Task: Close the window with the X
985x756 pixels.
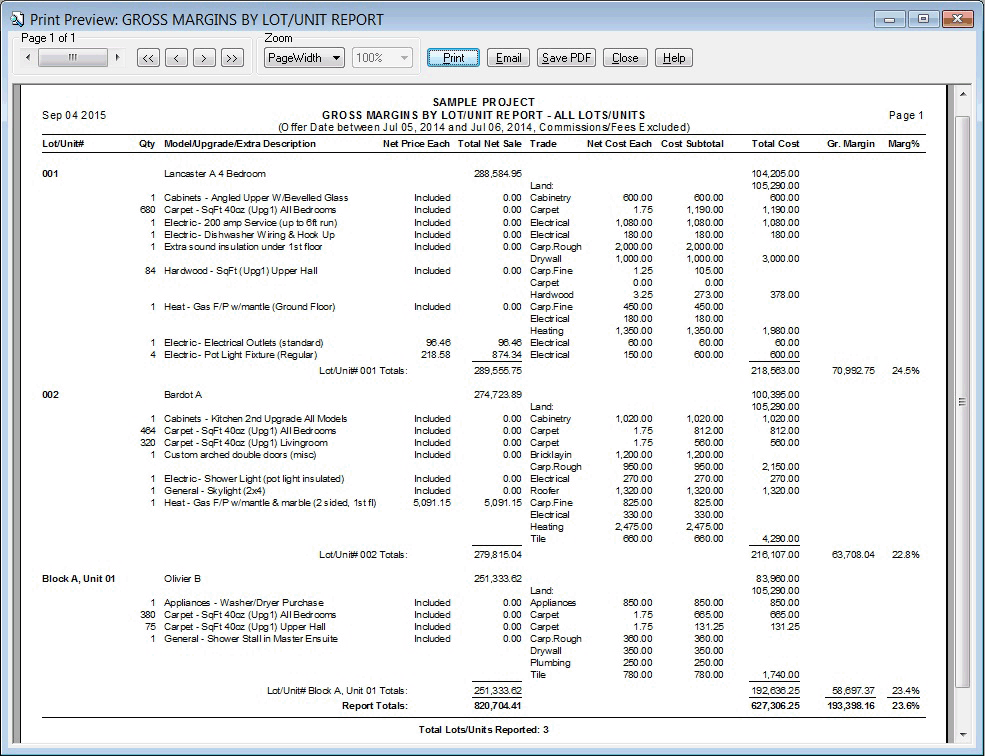Action: [957, 19]
